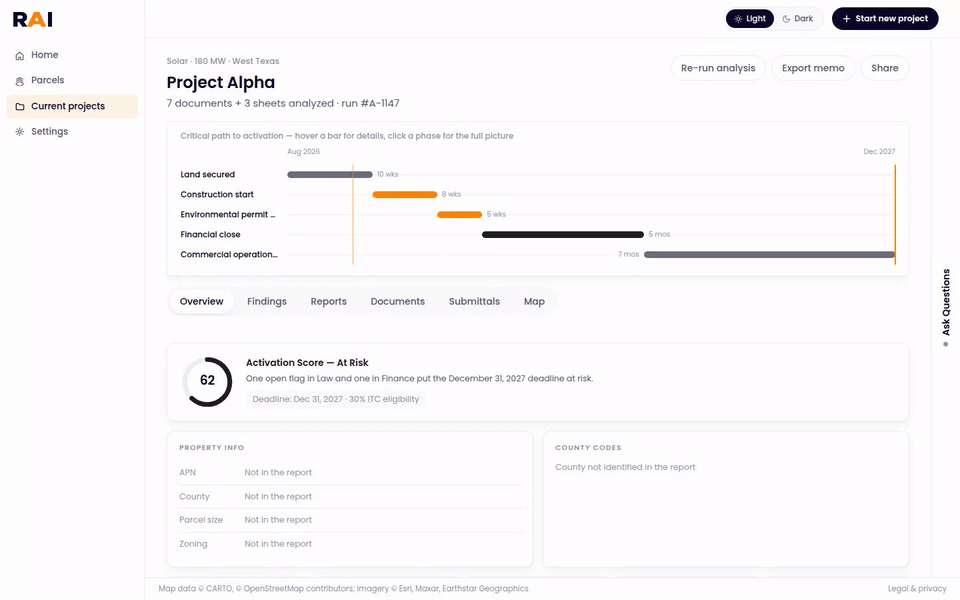Switch to the Findings tab
This screenshot has width=960, height=600.
pos(267,301)
